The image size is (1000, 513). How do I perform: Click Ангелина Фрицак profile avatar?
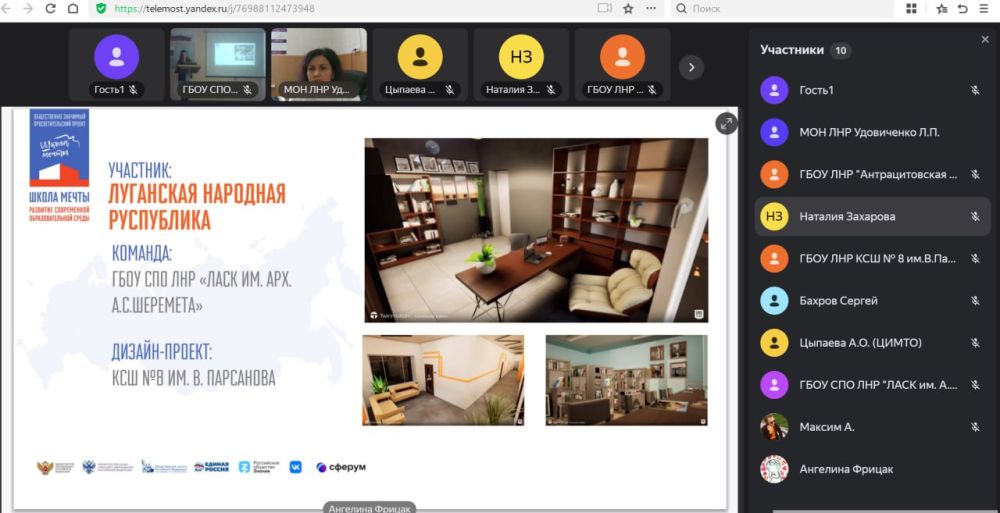[x=774, y=469]
